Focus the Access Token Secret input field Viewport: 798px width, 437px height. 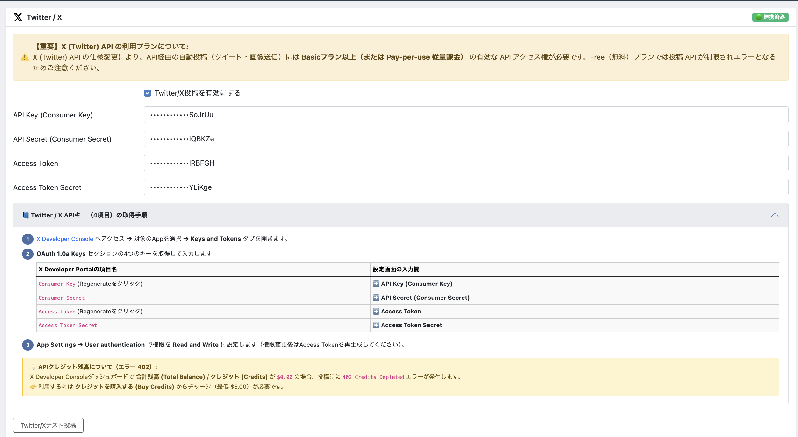[x=466, y=187]
